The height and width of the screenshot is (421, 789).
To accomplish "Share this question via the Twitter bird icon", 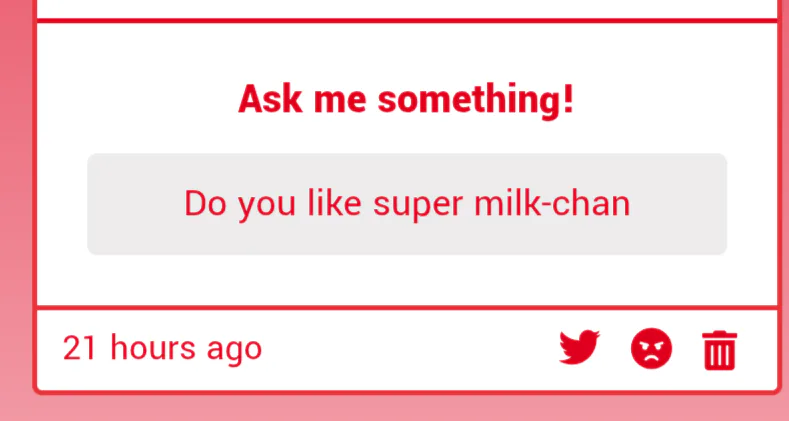I will (580, 348).
